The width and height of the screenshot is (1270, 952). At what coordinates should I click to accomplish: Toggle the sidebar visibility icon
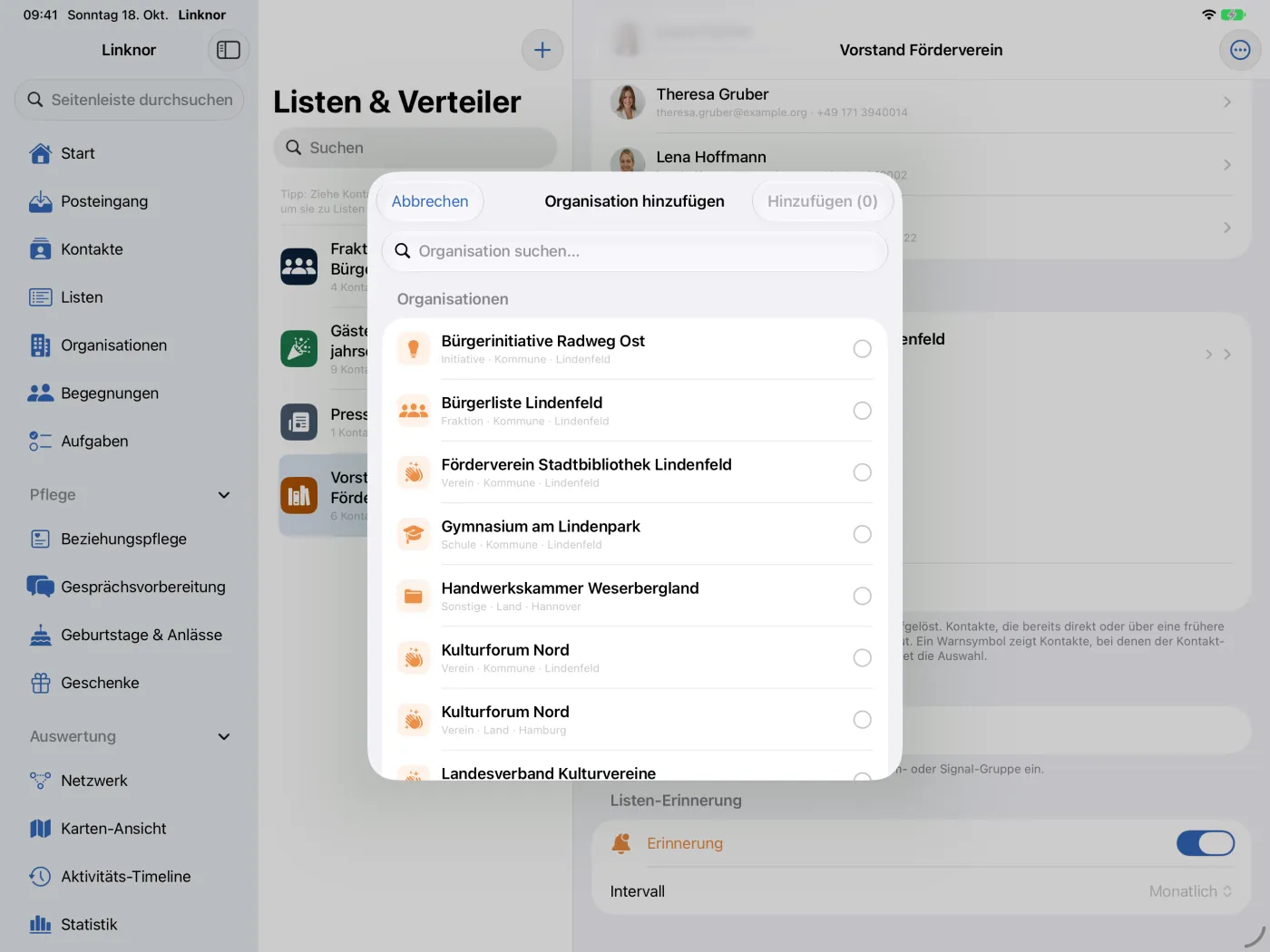(229, 50)
